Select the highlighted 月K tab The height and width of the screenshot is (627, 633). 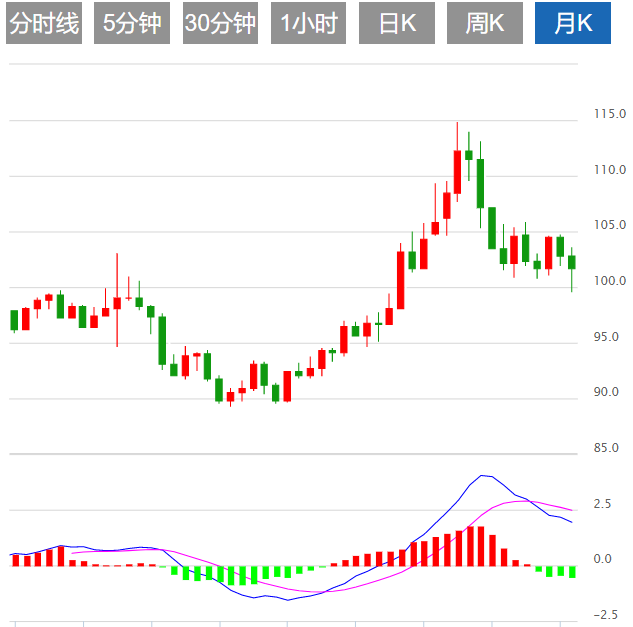tap(572, 23)
